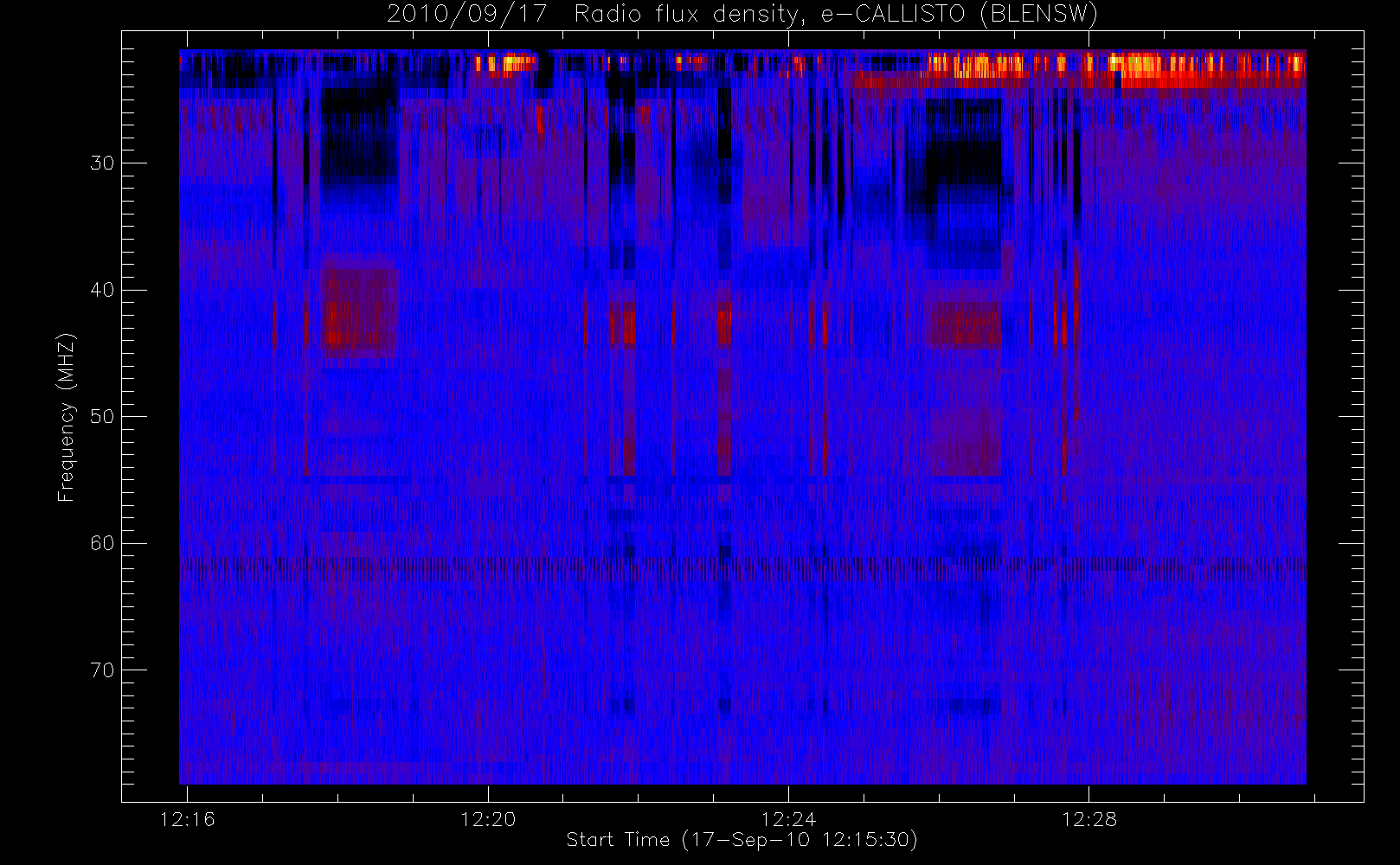
Task: Click the 12:24 time tick label
Action: point(788,818)
